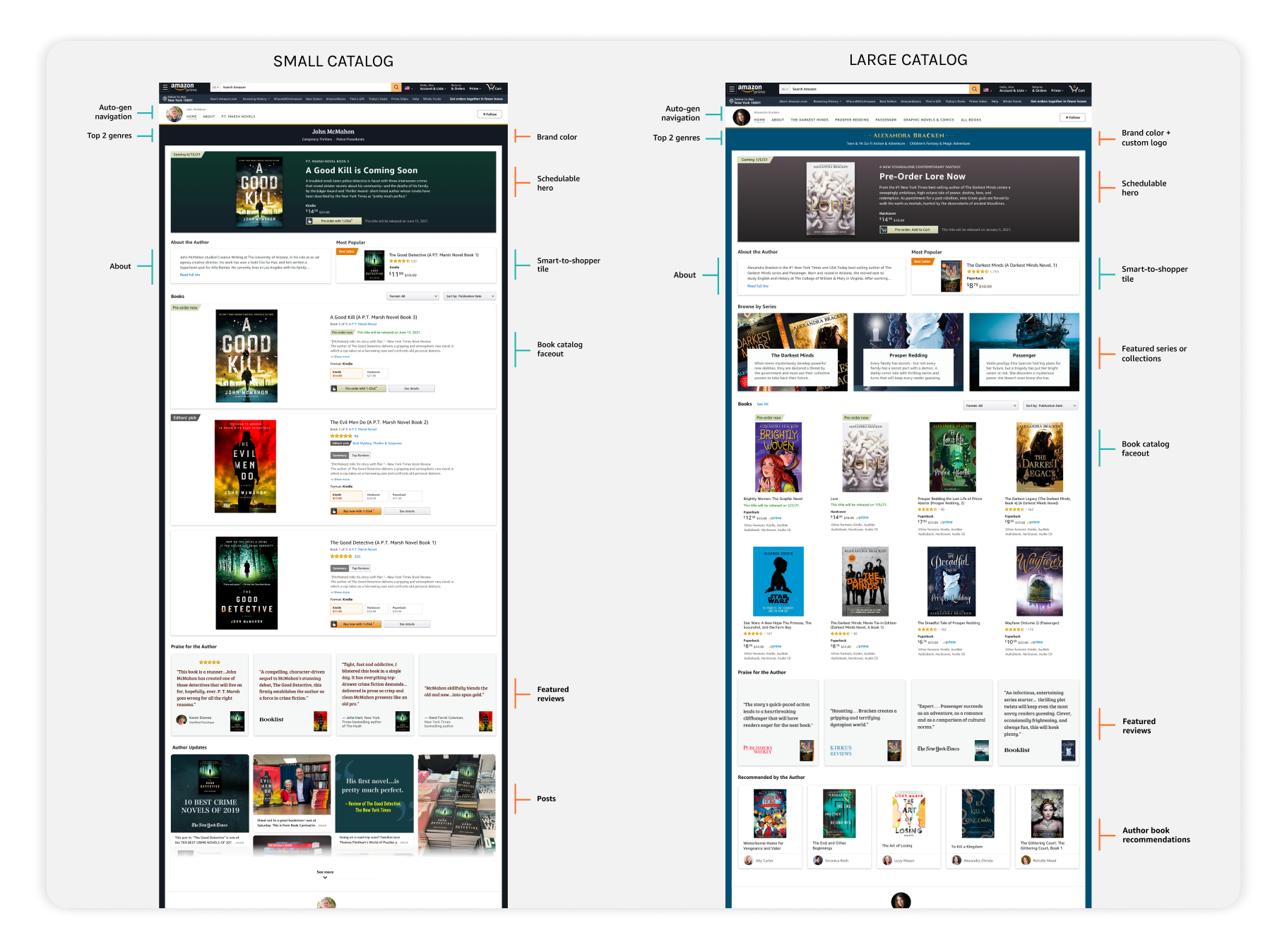Click New York Times logo in Bracken praise card
This screenshot has height=952, width=1287.
click(x=938, y=749)
